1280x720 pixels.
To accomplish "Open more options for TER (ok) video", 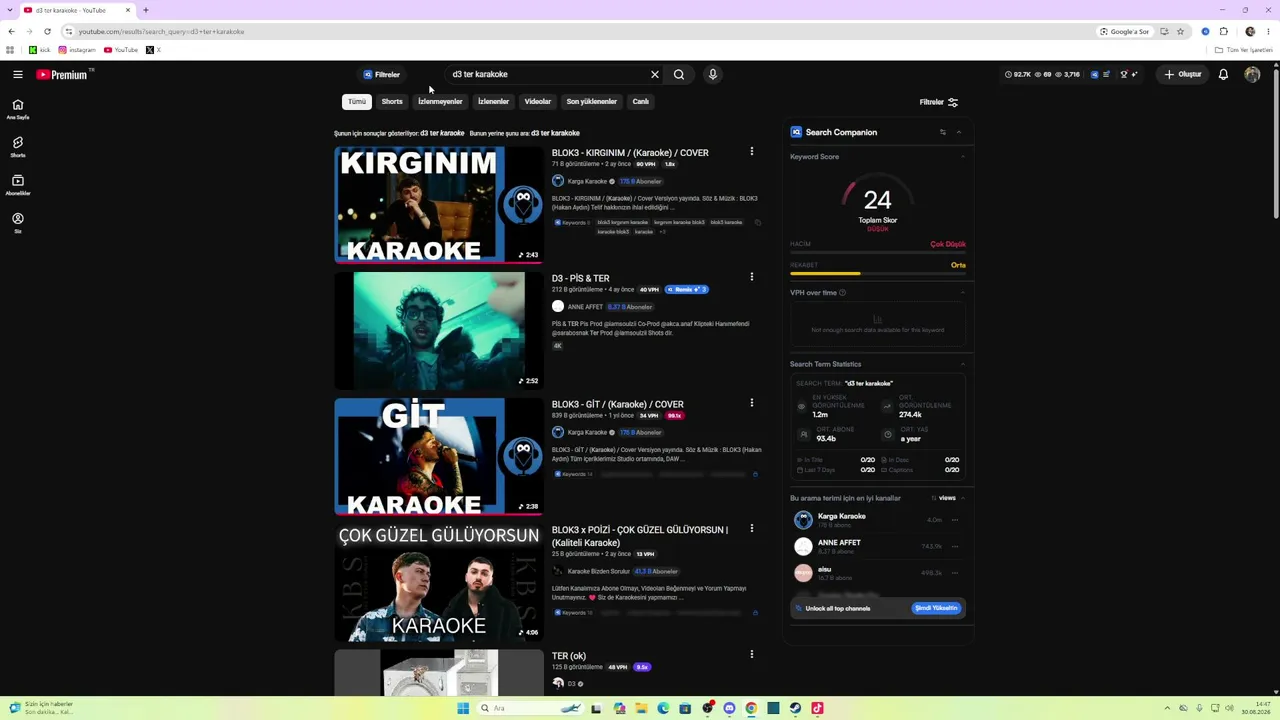I will 752,654.
